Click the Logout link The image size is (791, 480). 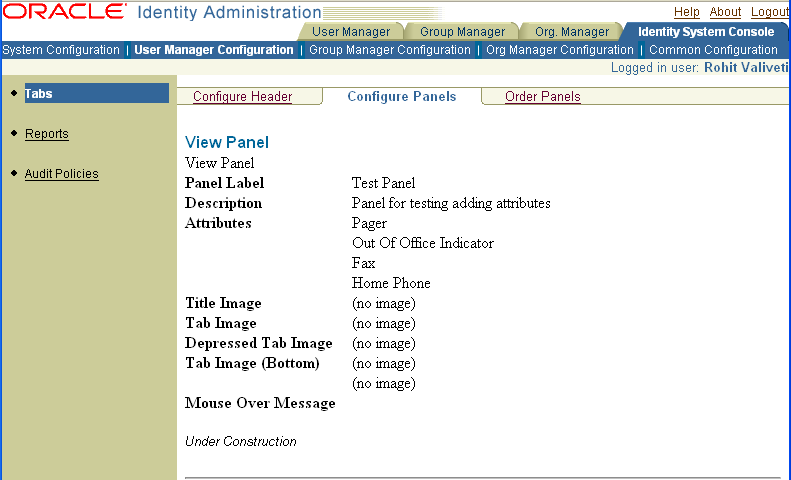tap(770, 12)
